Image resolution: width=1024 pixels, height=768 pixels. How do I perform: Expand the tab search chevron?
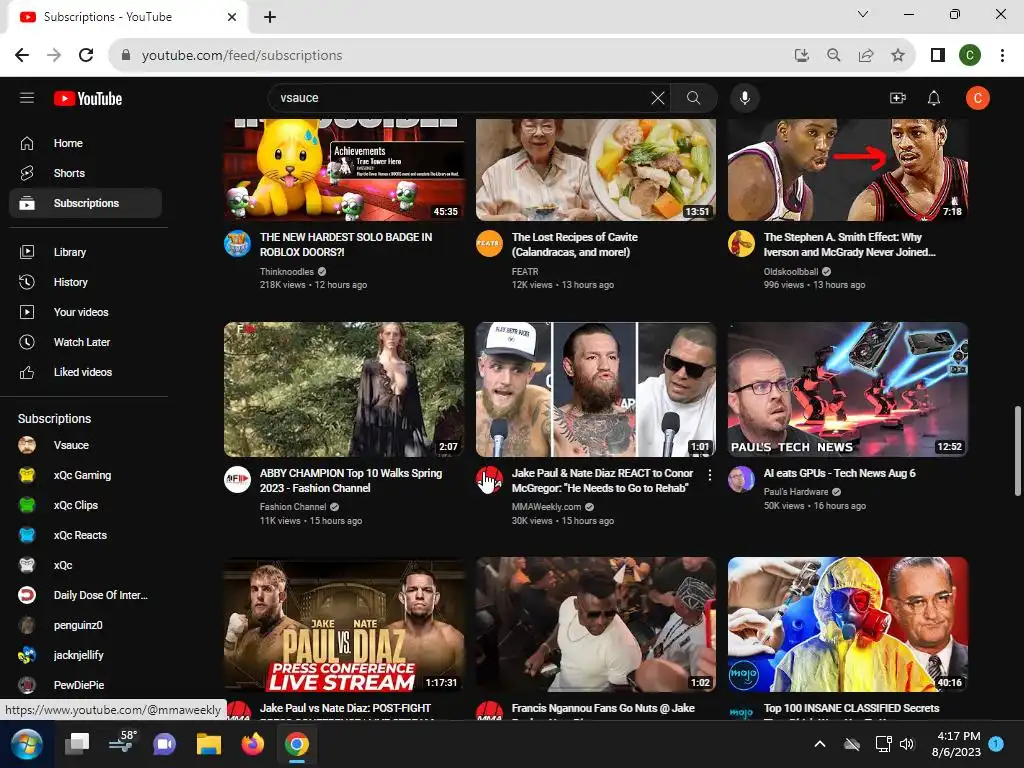coord(863,14)
